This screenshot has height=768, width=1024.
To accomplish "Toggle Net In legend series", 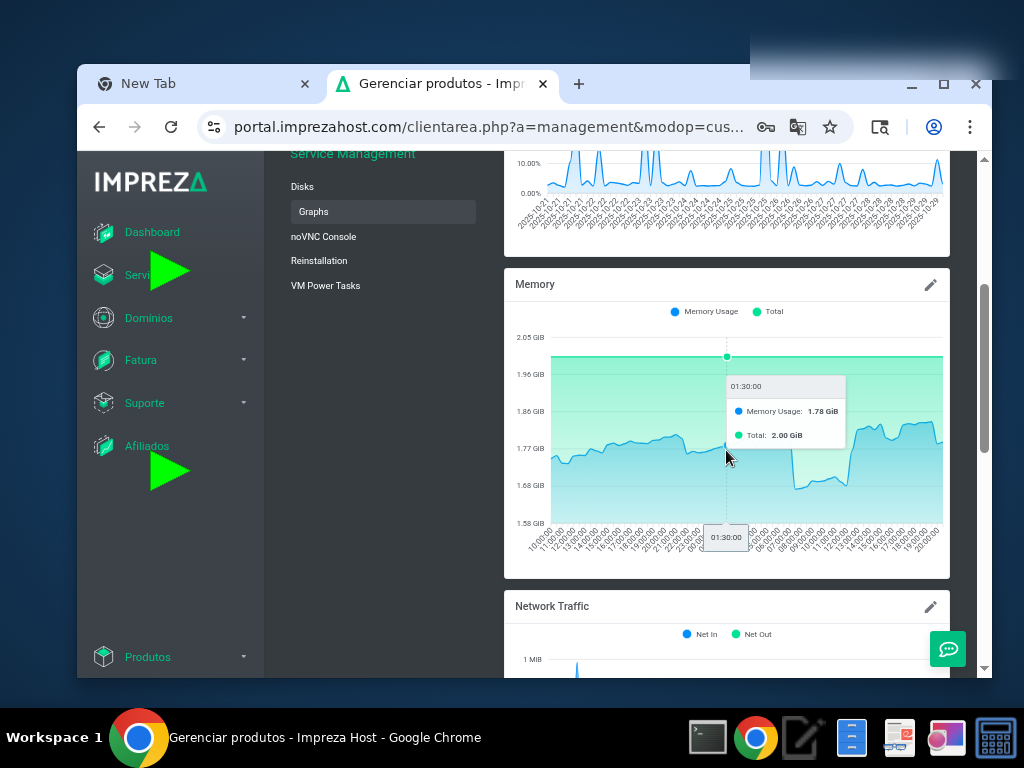I will (x=699, y=634).
